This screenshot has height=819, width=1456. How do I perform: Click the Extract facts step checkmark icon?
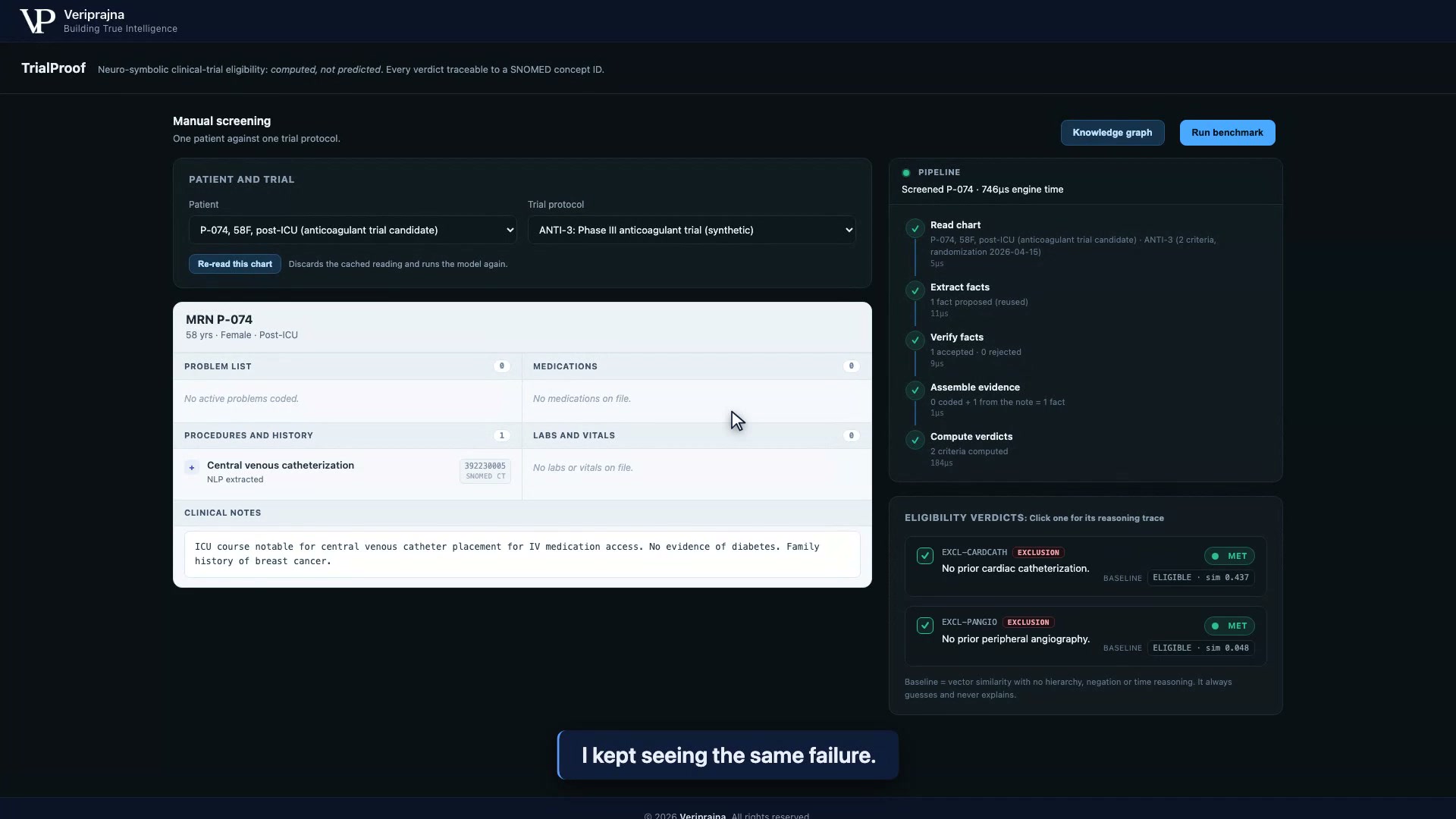pyautogui.click(x=915, y=290)
